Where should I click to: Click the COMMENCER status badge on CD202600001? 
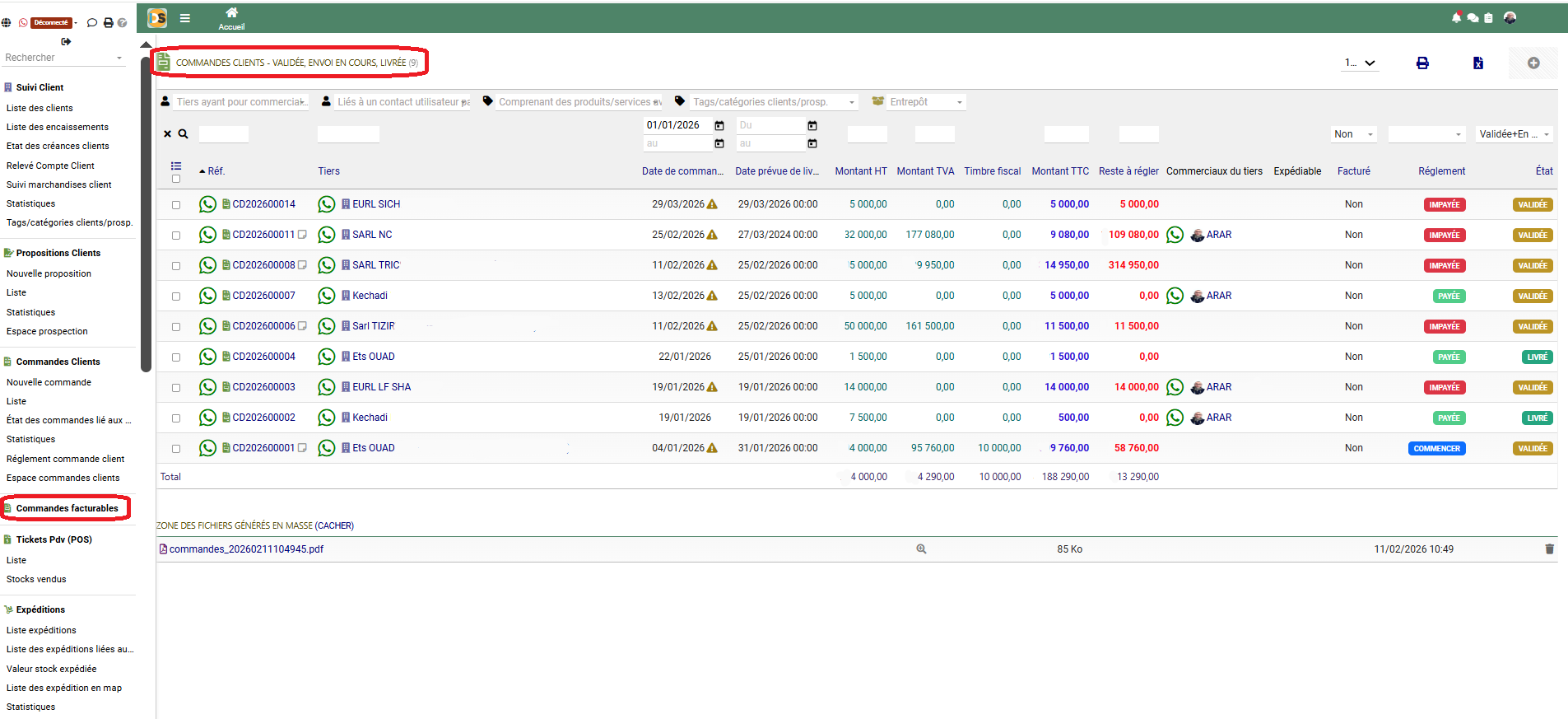click(1437, 449)
